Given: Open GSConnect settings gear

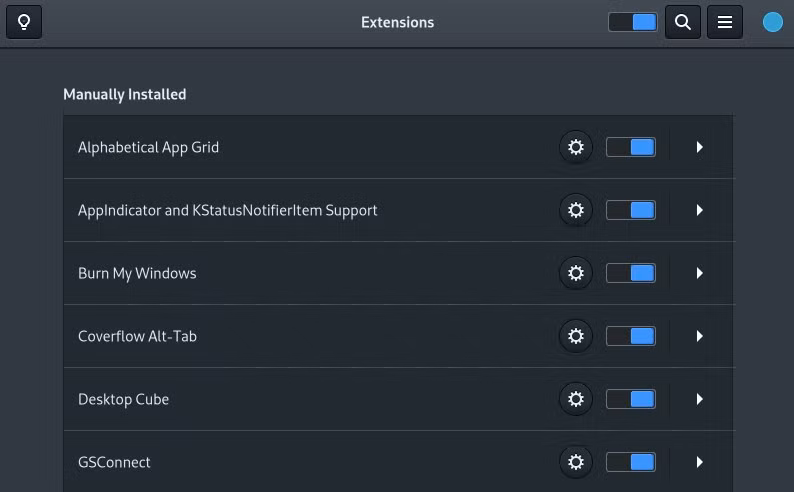Looking at the screenshot, I should pyautogui.click(x=576, y=462).
